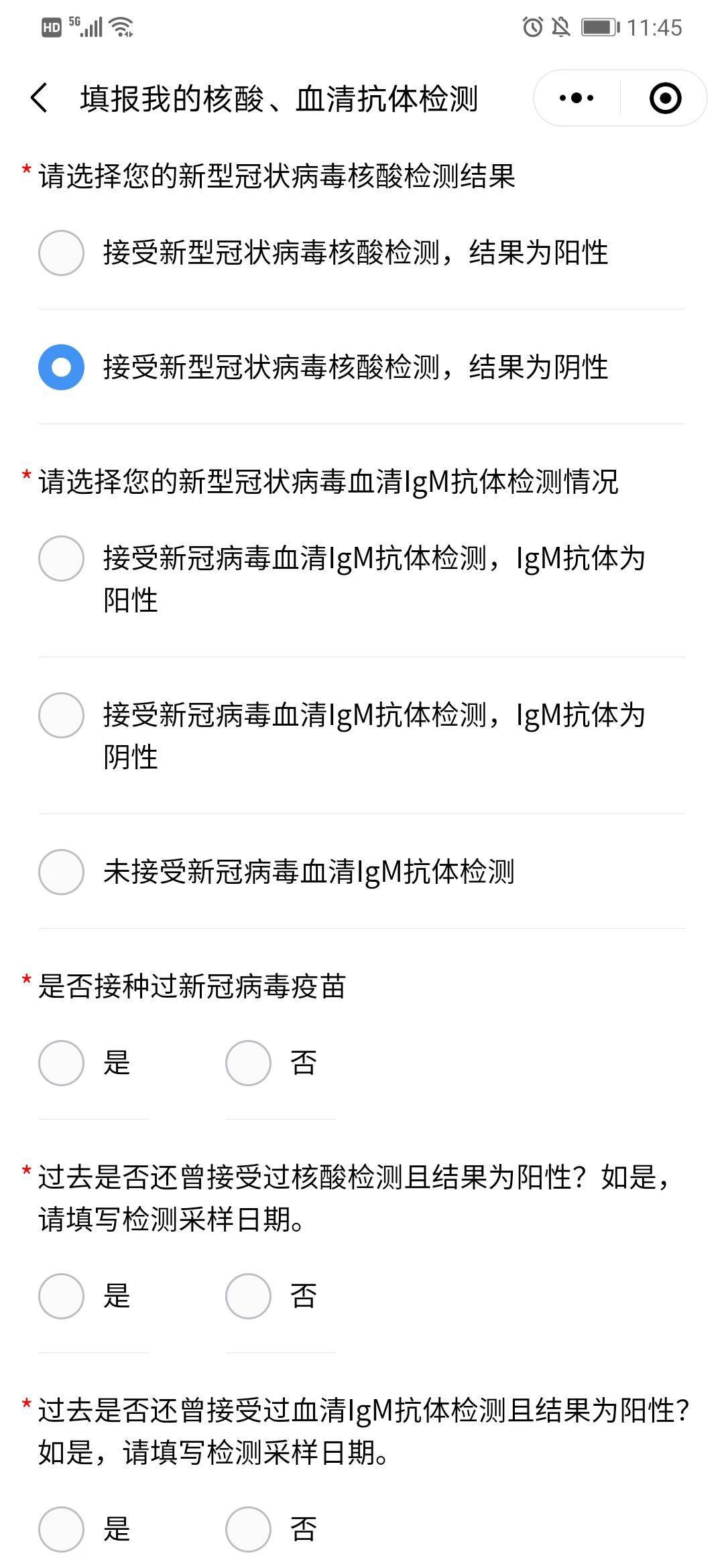The width and height of the screenshot is (724, 1568).
Task: Tap the HD status icon
Action: [x=52, y=27]
